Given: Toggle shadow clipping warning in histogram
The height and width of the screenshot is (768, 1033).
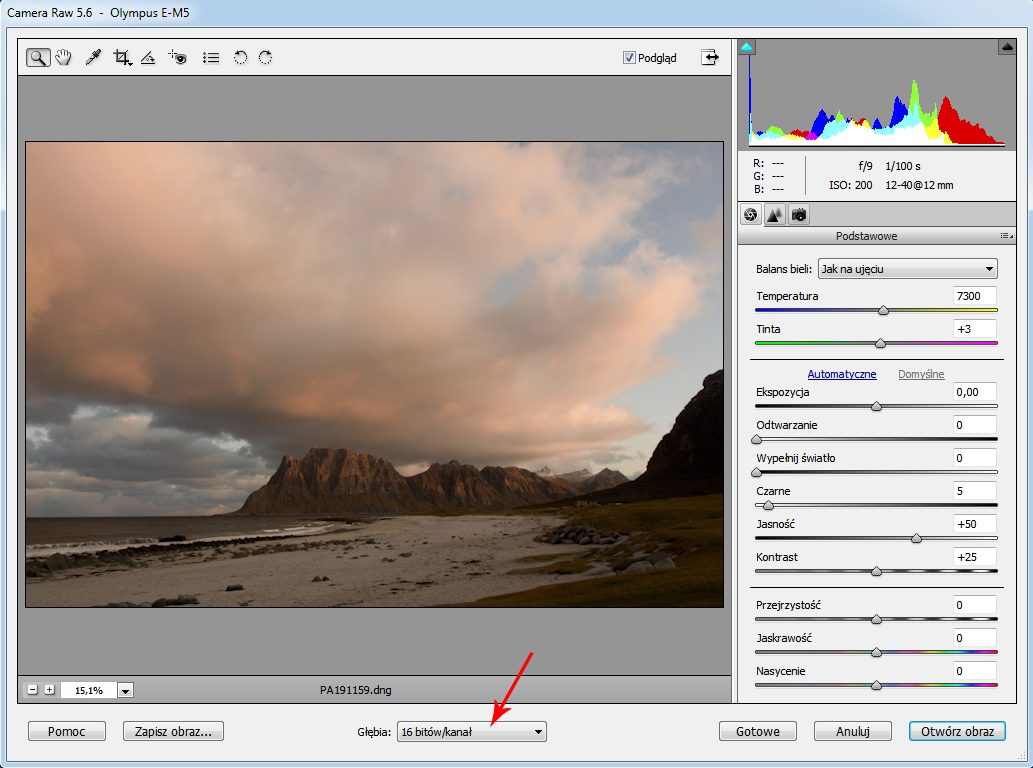Looking at the screenshot, I should tap(747, 47).
